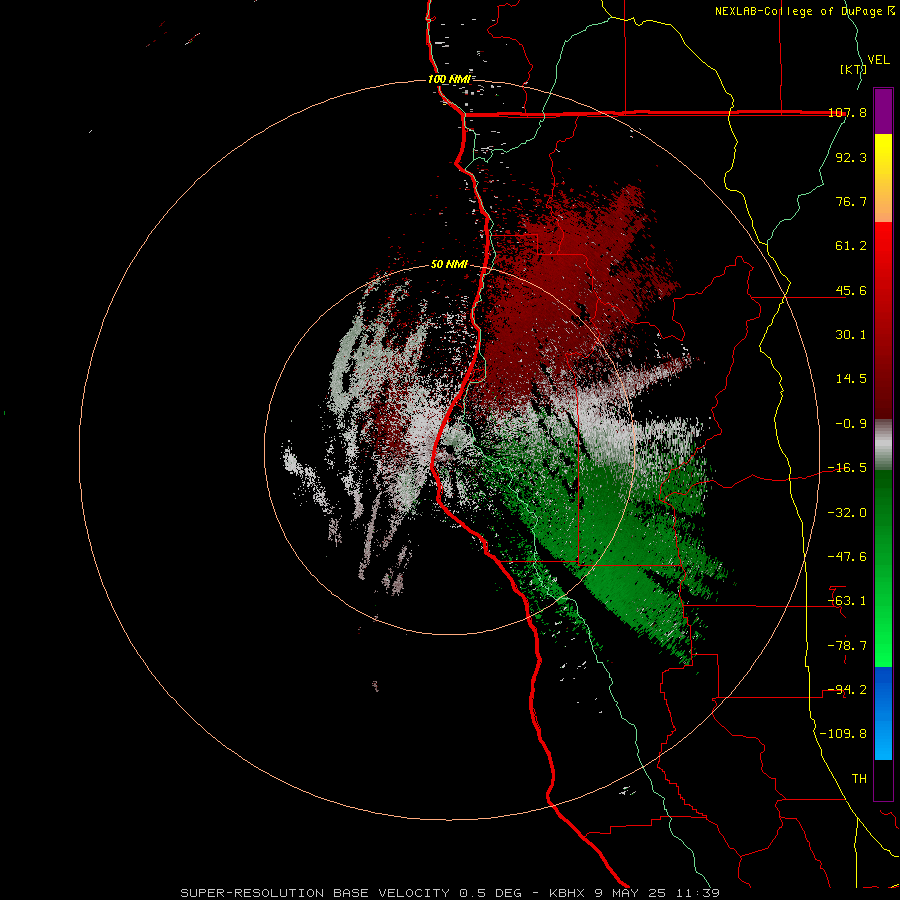Click the [KT] units label
This screenshot has width=900, height=900.
[x=853, y=69]
